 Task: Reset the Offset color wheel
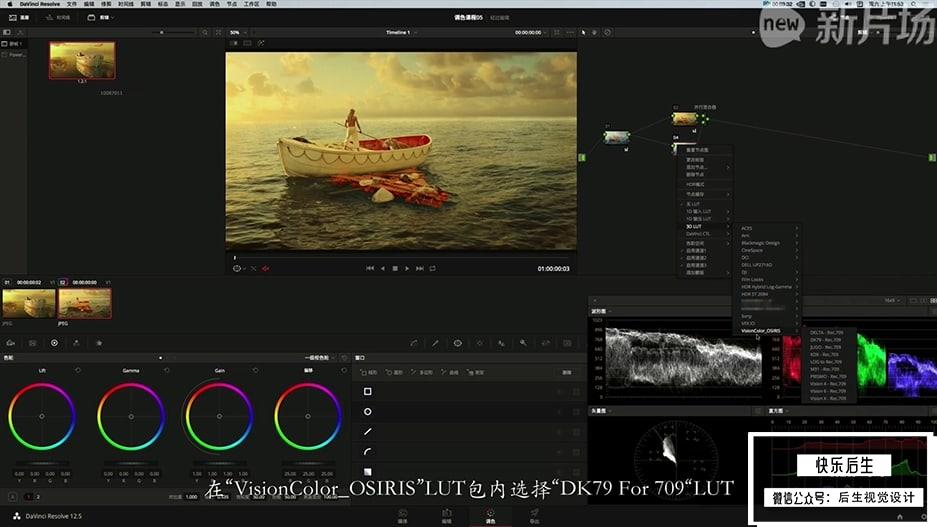pyautogui.click(x=344, y=370)
